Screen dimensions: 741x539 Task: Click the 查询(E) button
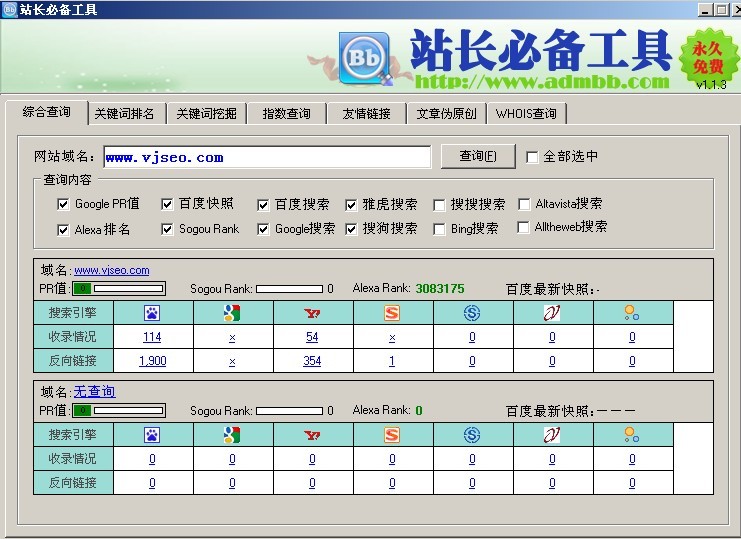tap(478, 156)
